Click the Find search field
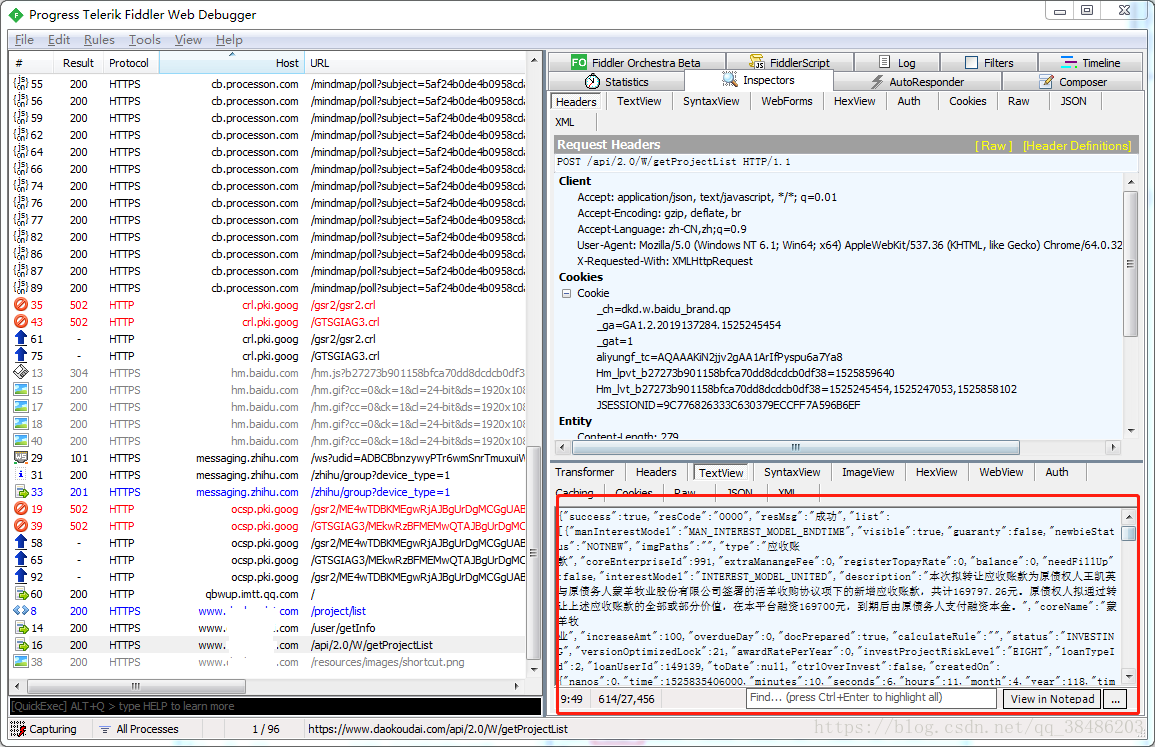This screenshot has width=1155, height=747. (871, 698)
